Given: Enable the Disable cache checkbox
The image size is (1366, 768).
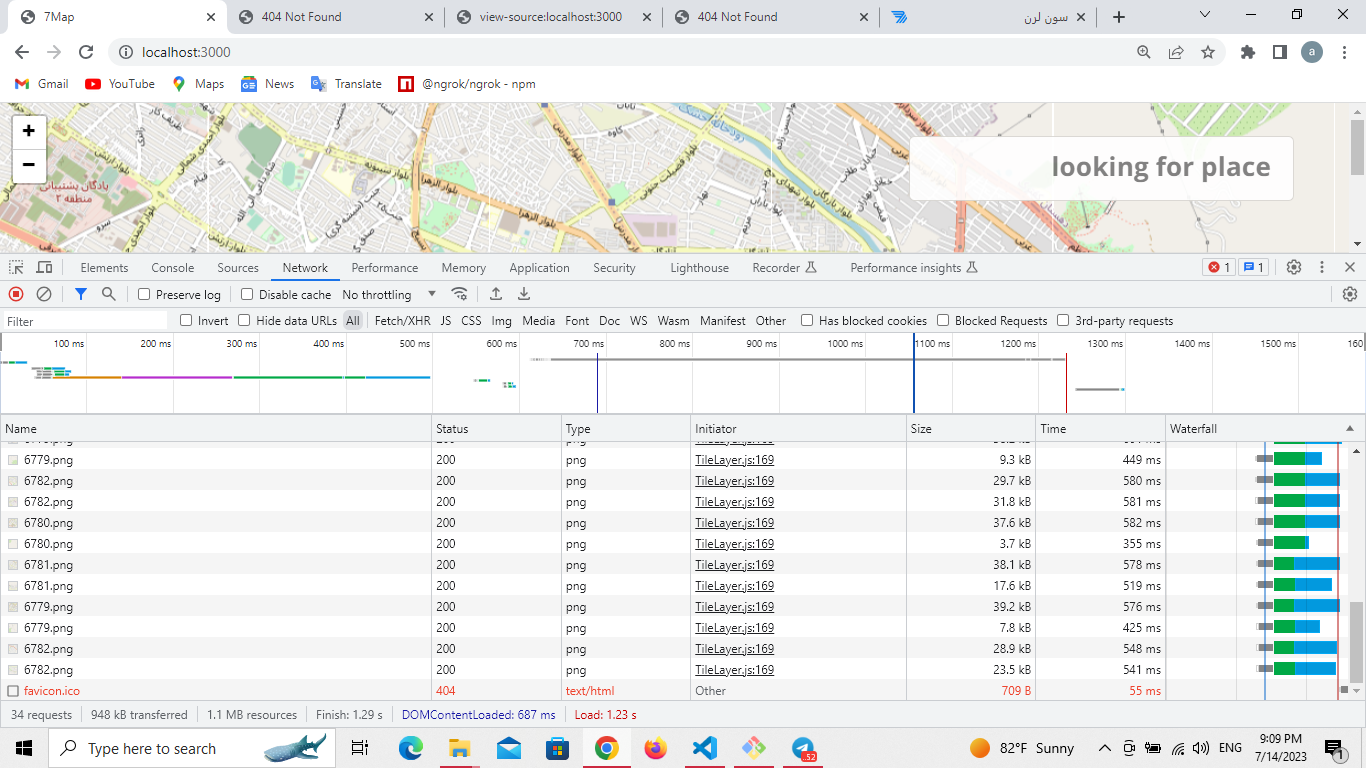Looking at the screenshot, I should click(x=247, y=294).
